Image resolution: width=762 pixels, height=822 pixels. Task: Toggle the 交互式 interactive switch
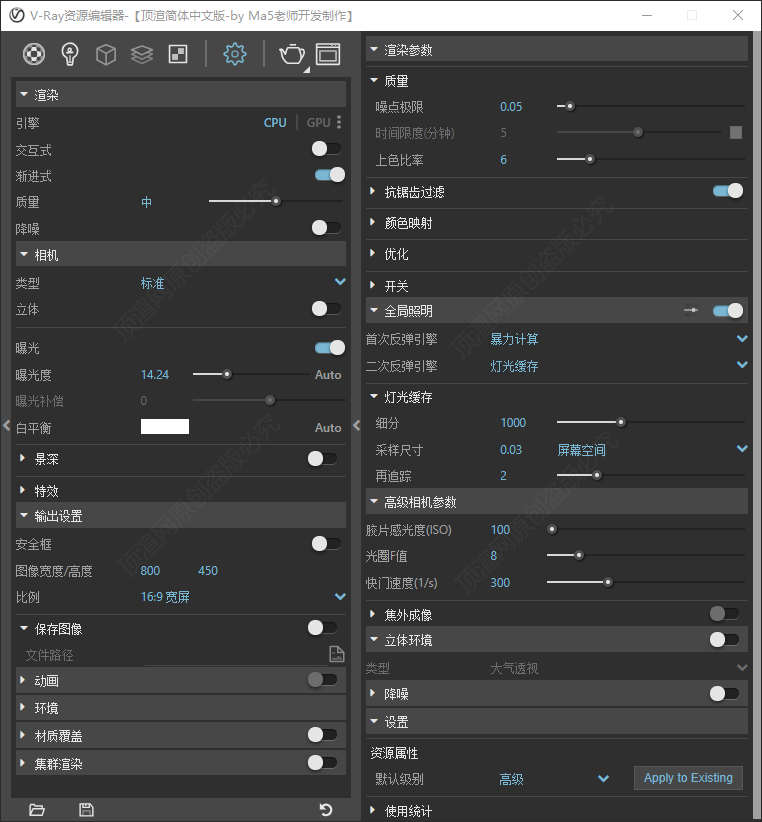click(x=326, y=149)
